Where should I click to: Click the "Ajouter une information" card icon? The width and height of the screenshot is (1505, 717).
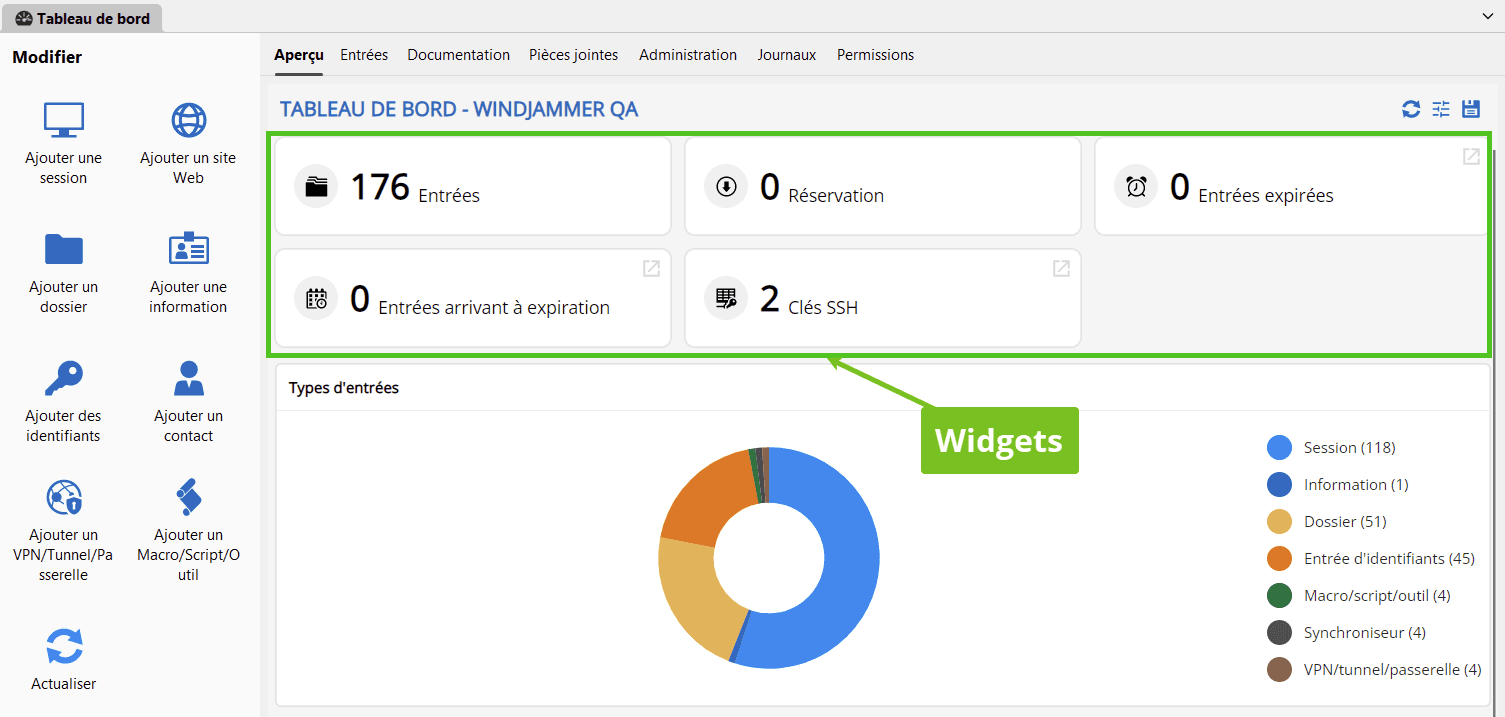coord(188,248)
